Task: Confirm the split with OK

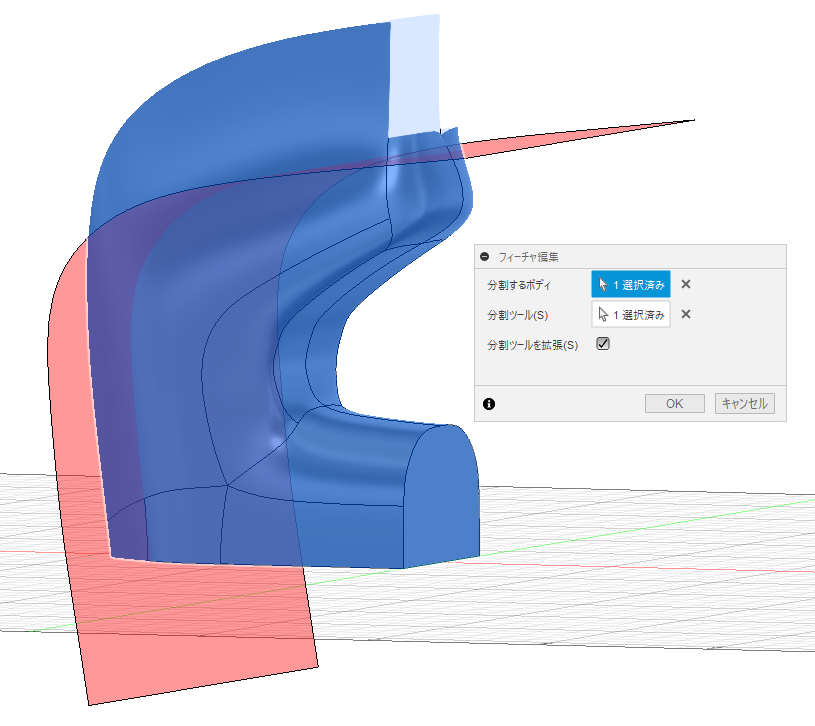Action: click(674, 404)
